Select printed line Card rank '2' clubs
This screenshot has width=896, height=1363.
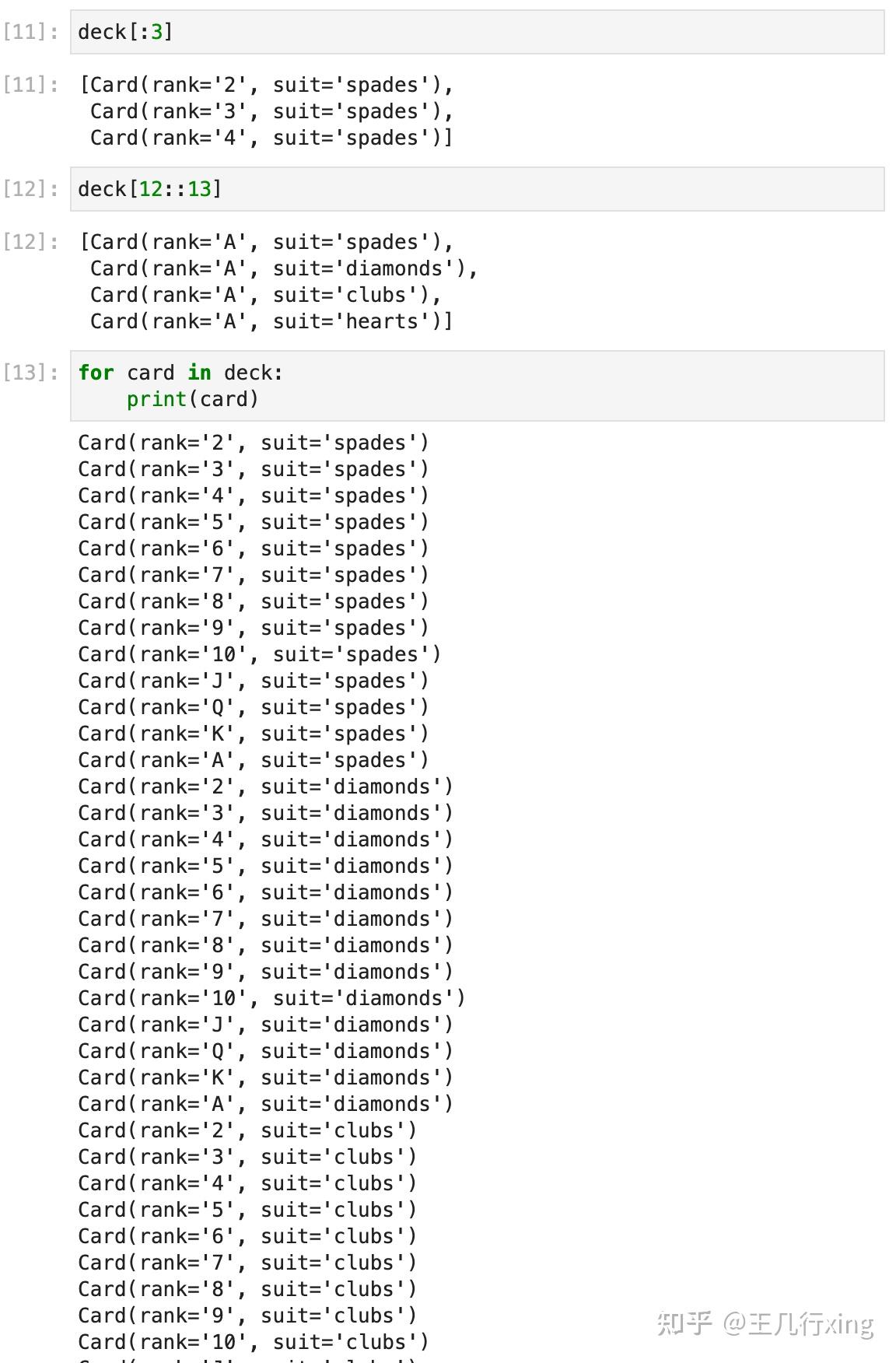pos(247,1130)
